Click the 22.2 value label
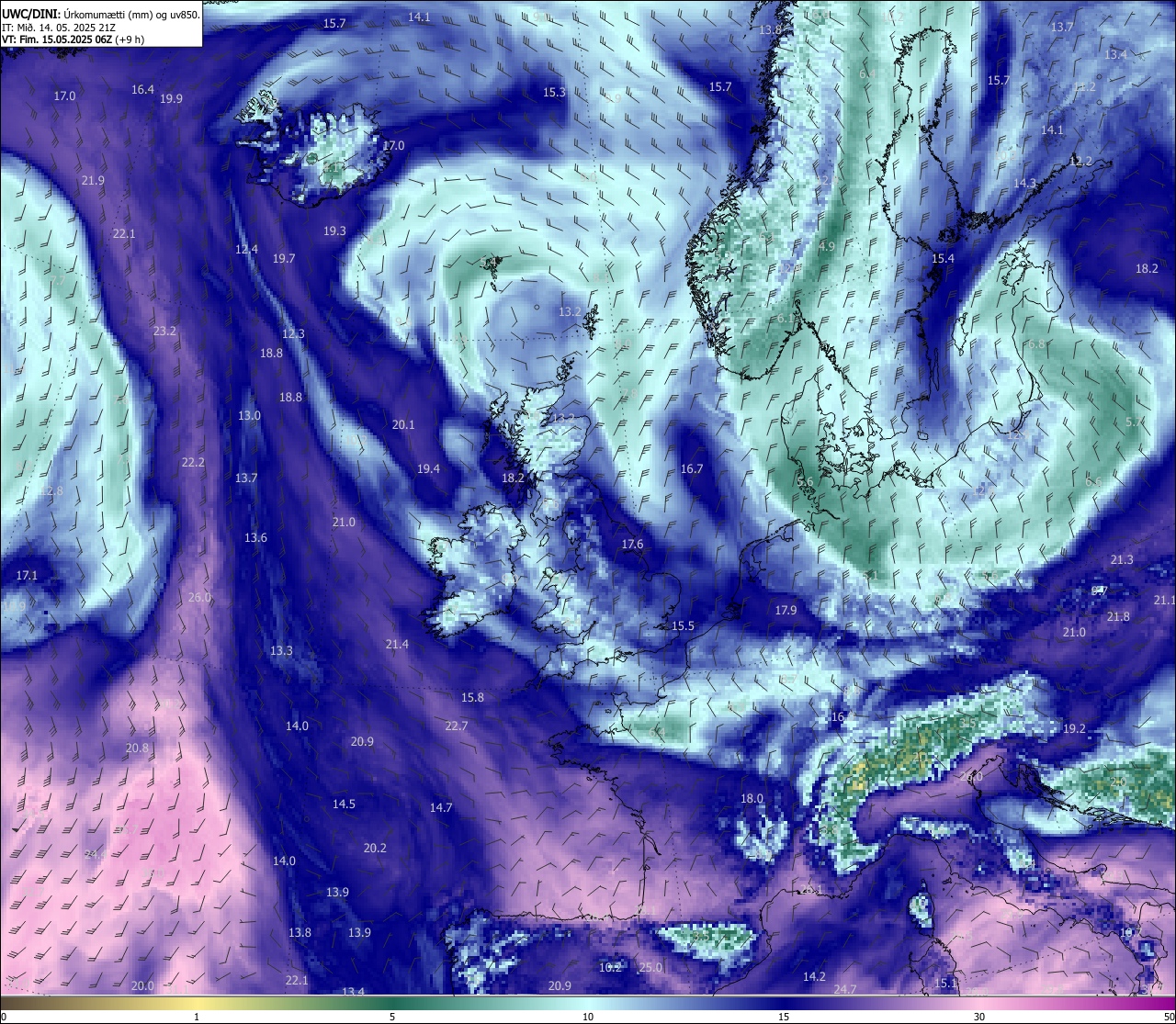This screenshot has height=1024, width=1176. point(193,462)
